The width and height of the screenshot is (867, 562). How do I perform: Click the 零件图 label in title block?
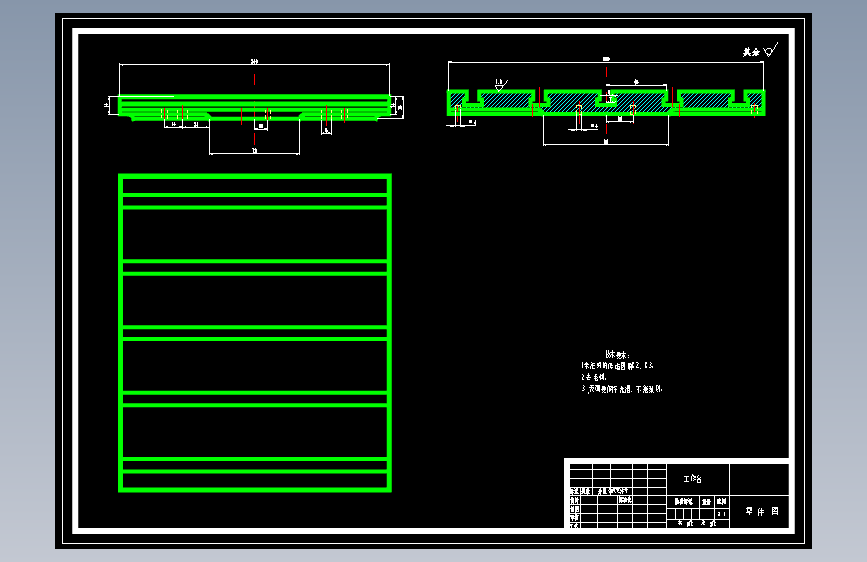(x=762, y=512)
